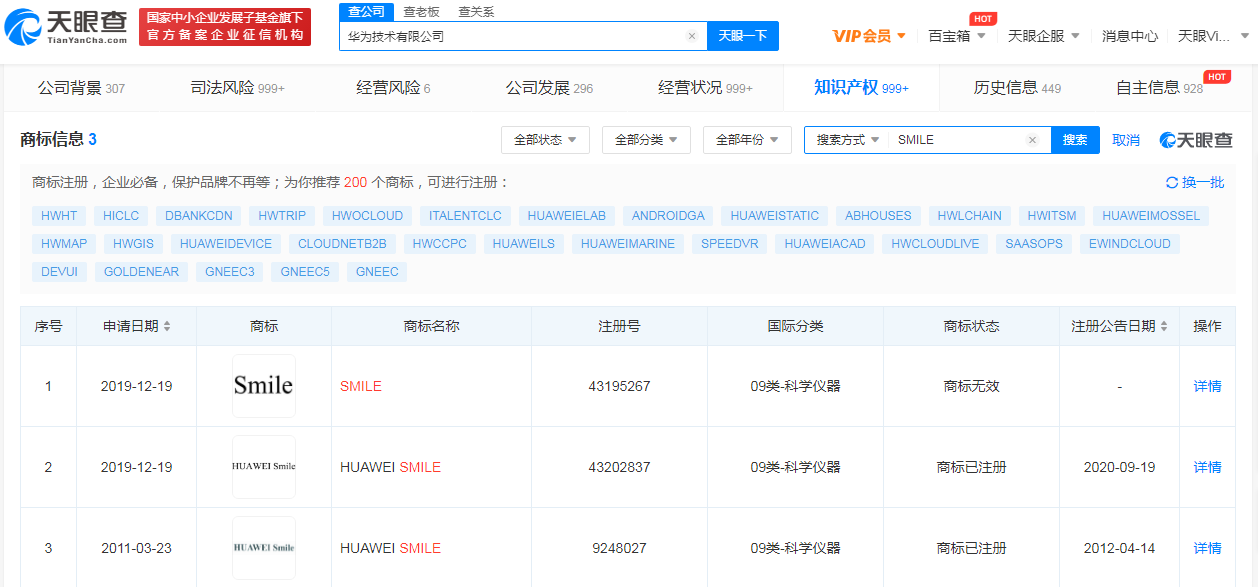Screen dimensions: 1258x587
Task: Select the DBANKCDN trademark tag
Action: tap(199, 215)
